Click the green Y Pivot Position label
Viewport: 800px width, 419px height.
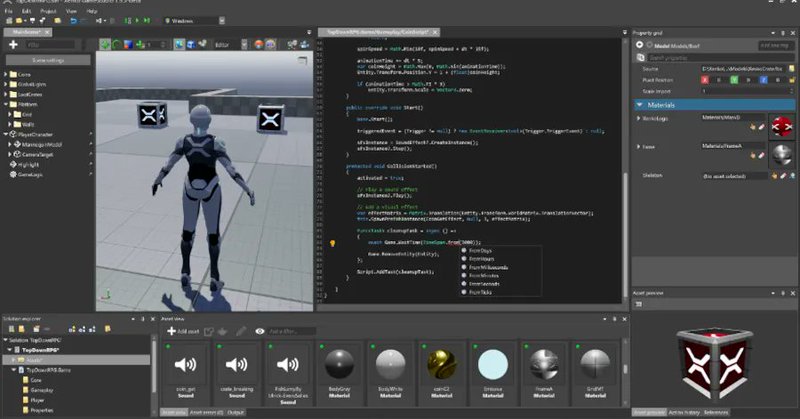click(734, 80)
